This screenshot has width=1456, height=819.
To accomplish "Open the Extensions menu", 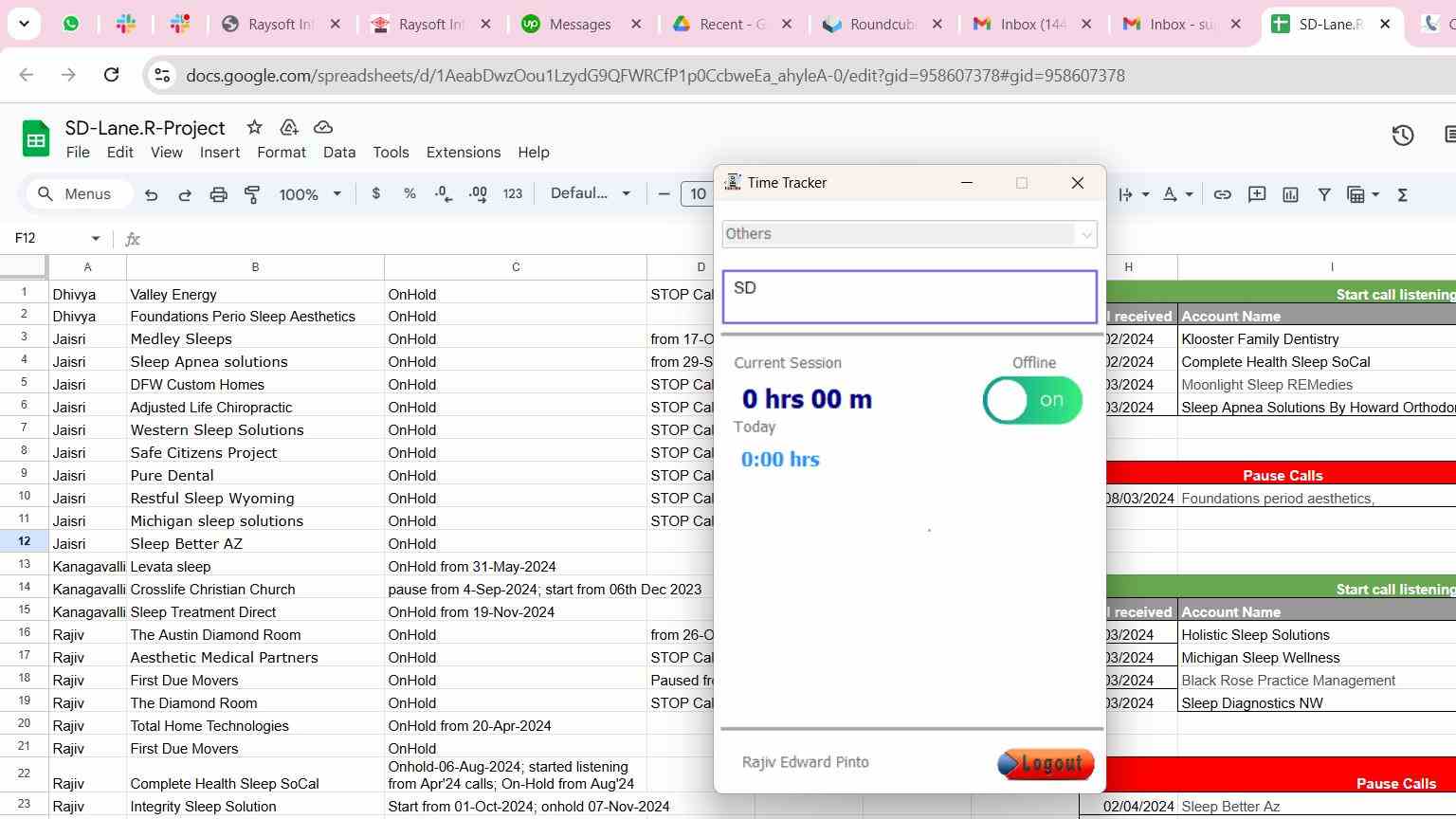I will tap(464, 152).
